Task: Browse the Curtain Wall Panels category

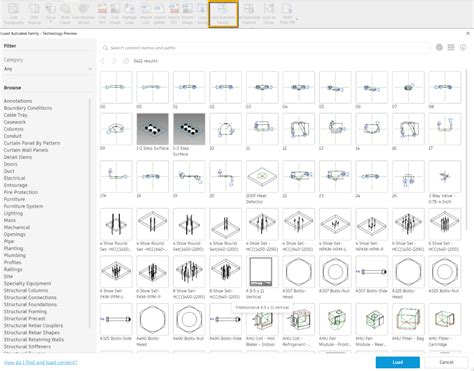Action: [26, 150]
